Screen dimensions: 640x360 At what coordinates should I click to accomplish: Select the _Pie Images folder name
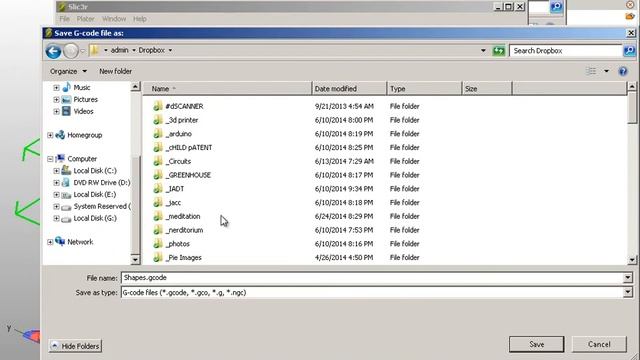(184, 258)
